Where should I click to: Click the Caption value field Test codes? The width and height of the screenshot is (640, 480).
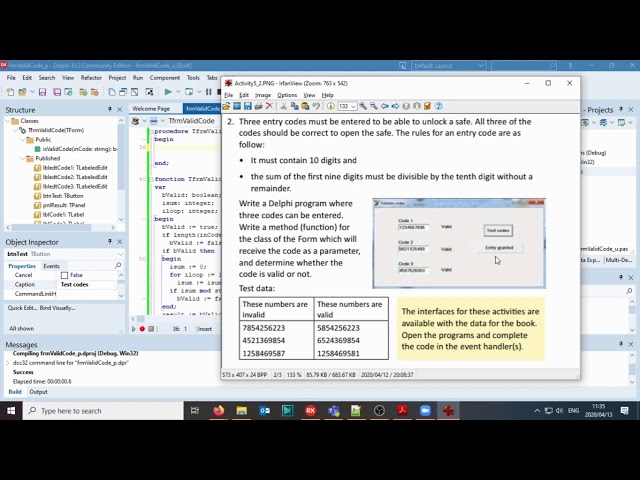[87, 284]
